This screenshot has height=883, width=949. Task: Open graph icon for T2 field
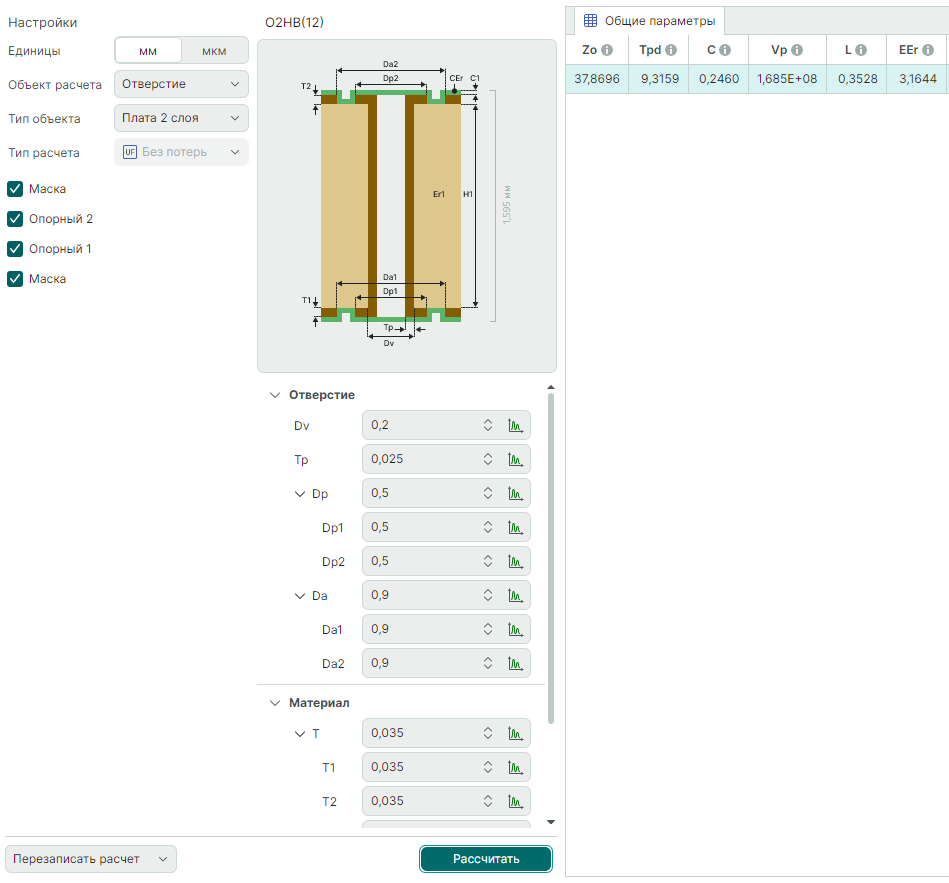tap(515, 801)
